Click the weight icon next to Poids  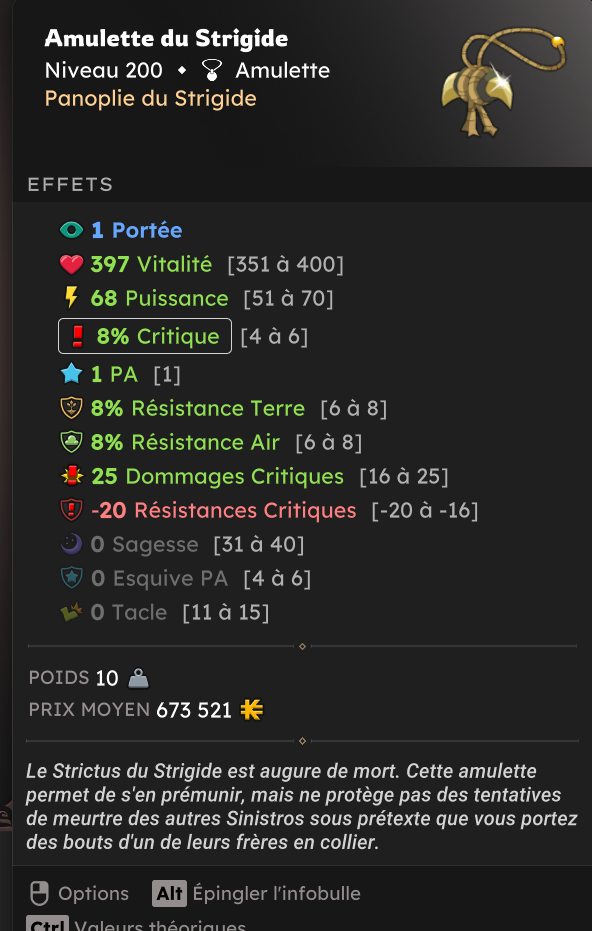click(138, 678)
